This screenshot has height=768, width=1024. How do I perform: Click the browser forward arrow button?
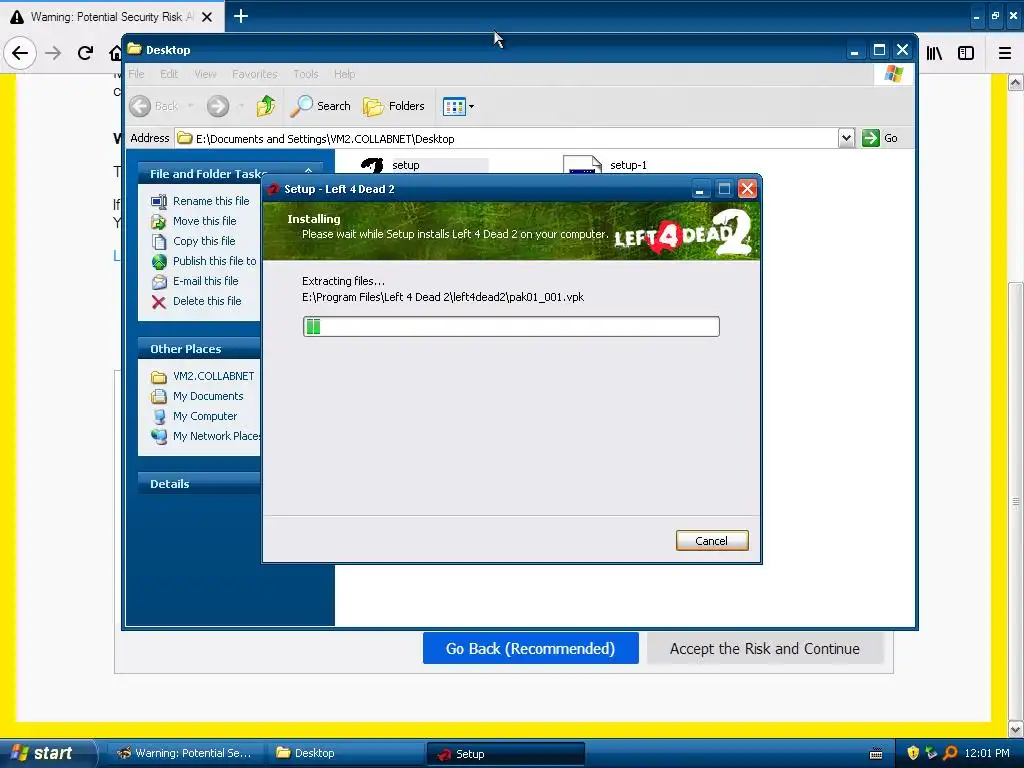(x=53, y=53)
